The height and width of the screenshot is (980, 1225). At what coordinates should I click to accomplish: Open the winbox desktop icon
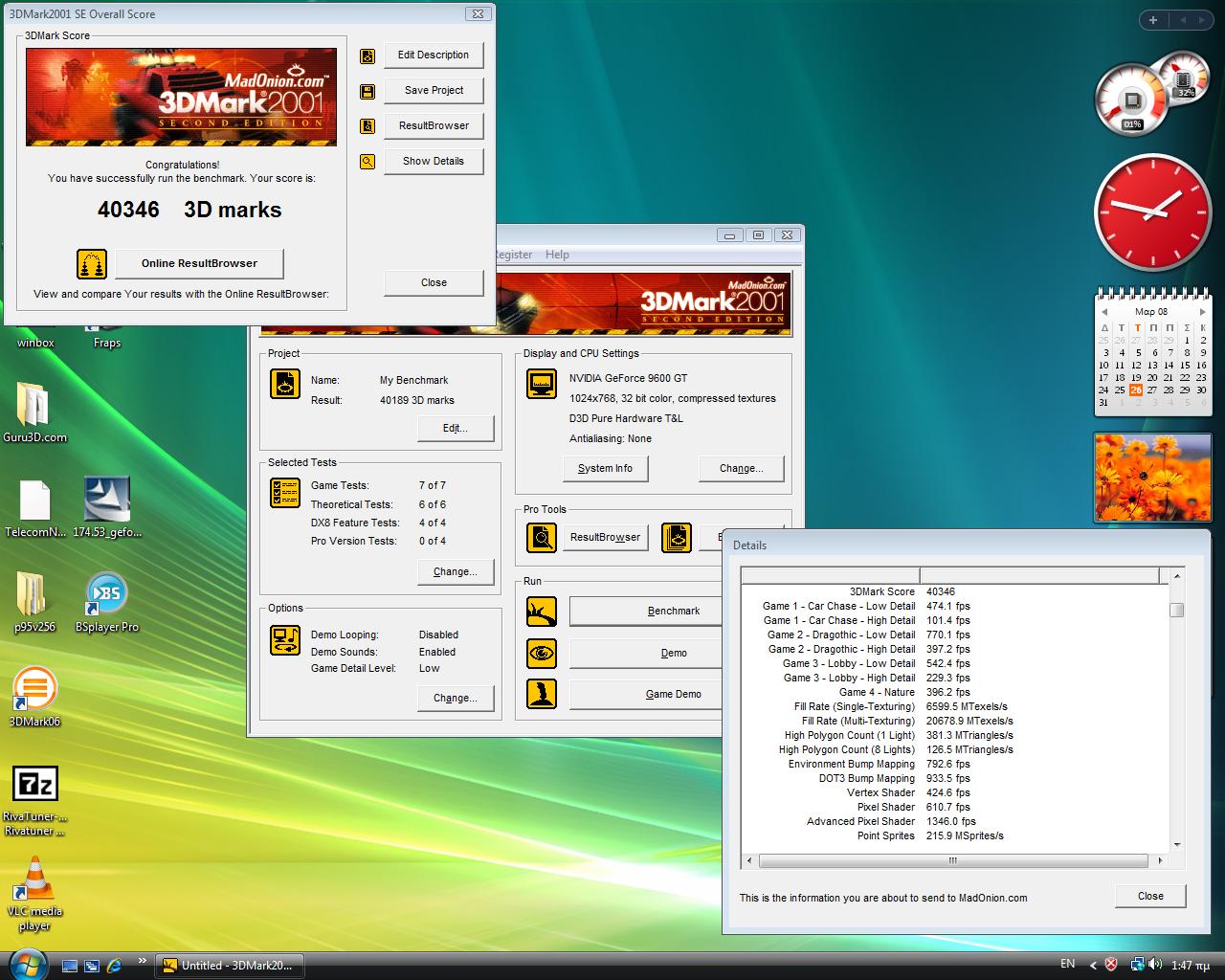(x=35, y=342)
